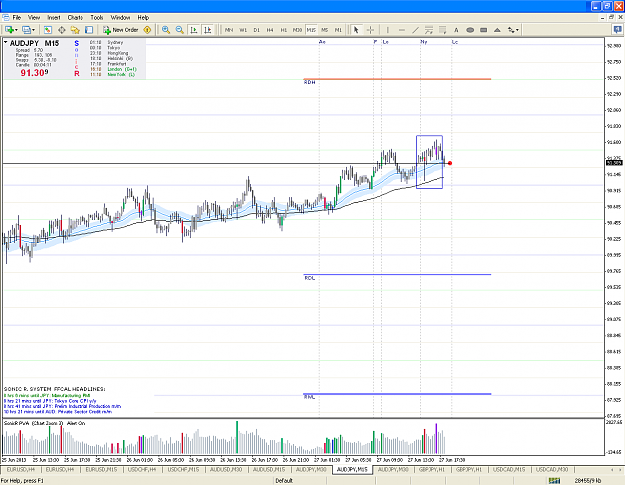Click the New Chart icon
This screenshot has height=485, width=625.
click(x=8, y=30)
